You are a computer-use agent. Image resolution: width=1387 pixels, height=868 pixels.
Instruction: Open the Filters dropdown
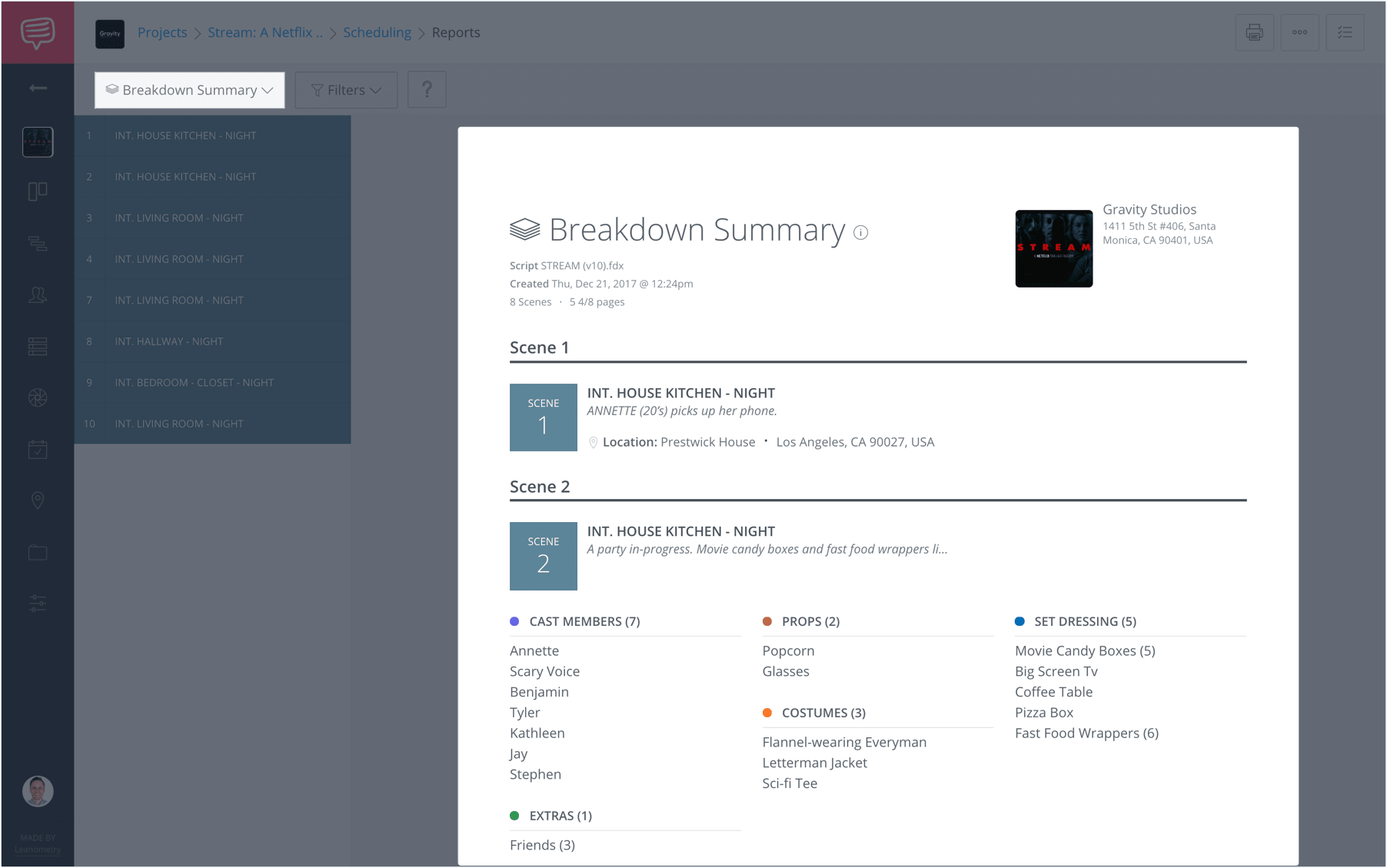pos(346,90)
